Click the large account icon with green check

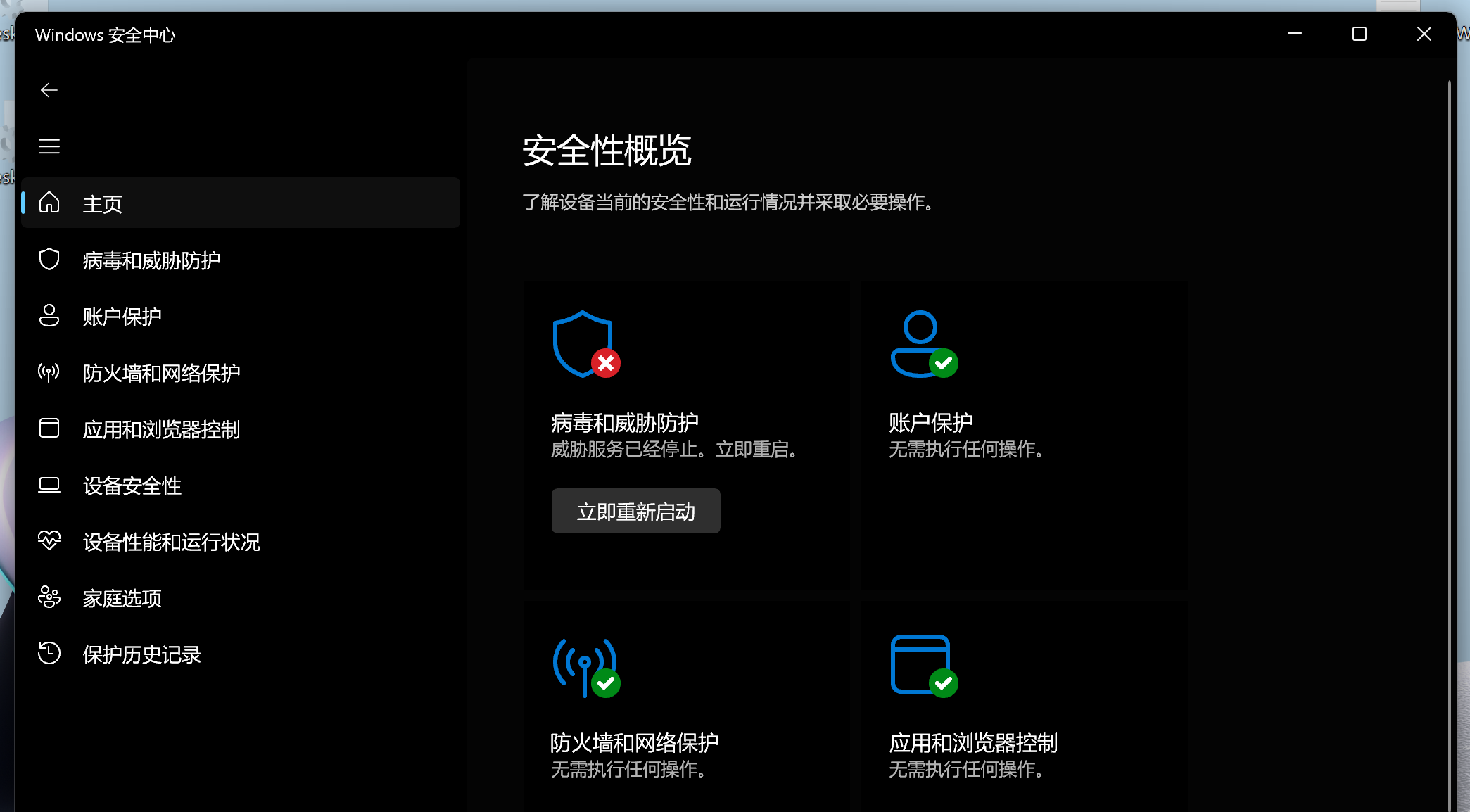[924, 344]
